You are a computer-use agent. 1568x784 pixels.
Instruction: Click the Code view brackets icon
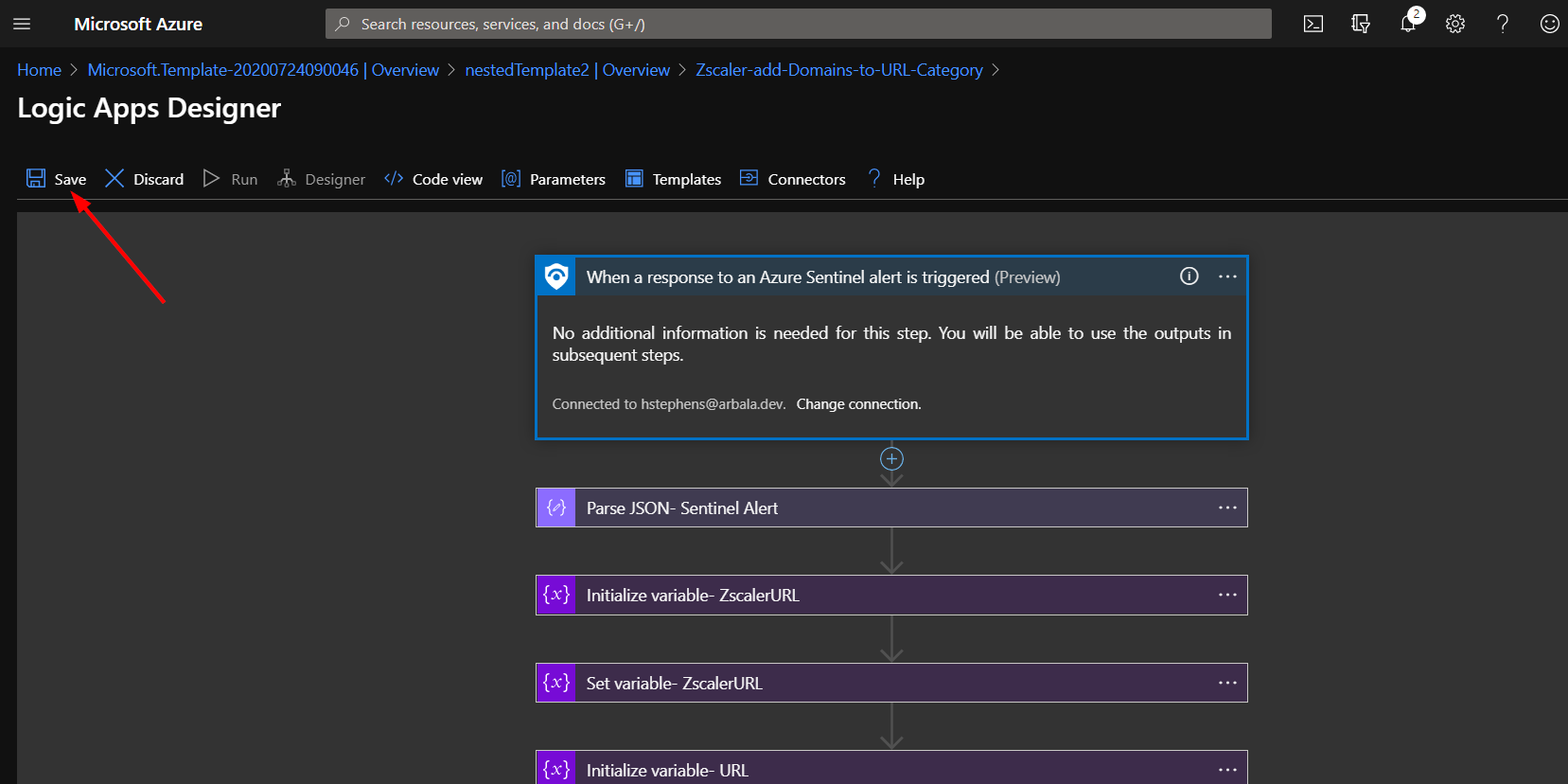[394, 178]
